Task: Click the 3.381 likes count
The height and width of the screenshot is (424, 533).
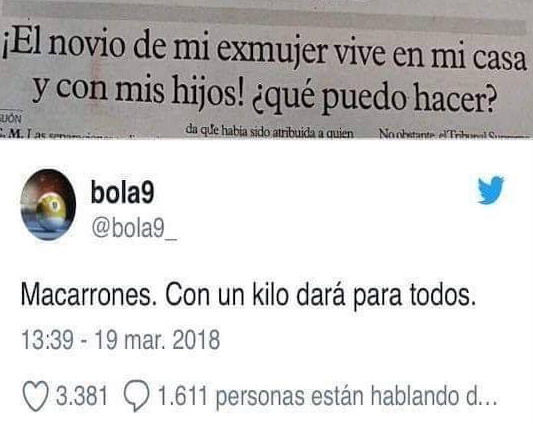Action: pos(82,395)
